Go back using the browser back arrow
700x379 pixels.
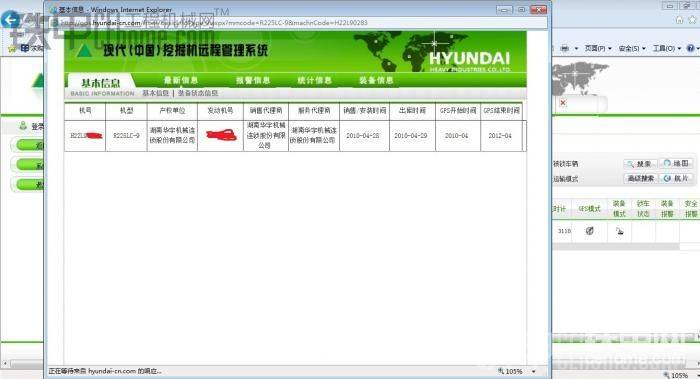(x=10, y=20)
